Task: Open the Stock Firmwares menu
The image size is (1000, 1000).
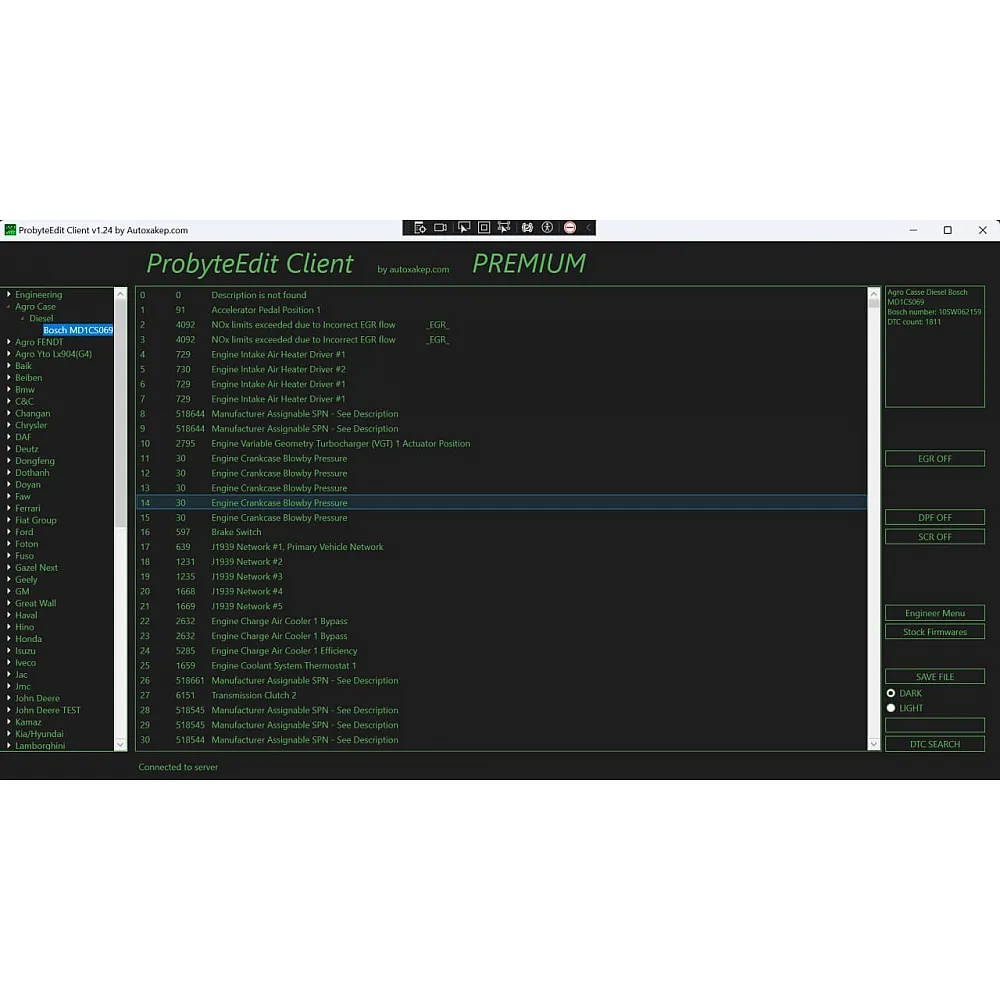Action: (x=934, y=632)
